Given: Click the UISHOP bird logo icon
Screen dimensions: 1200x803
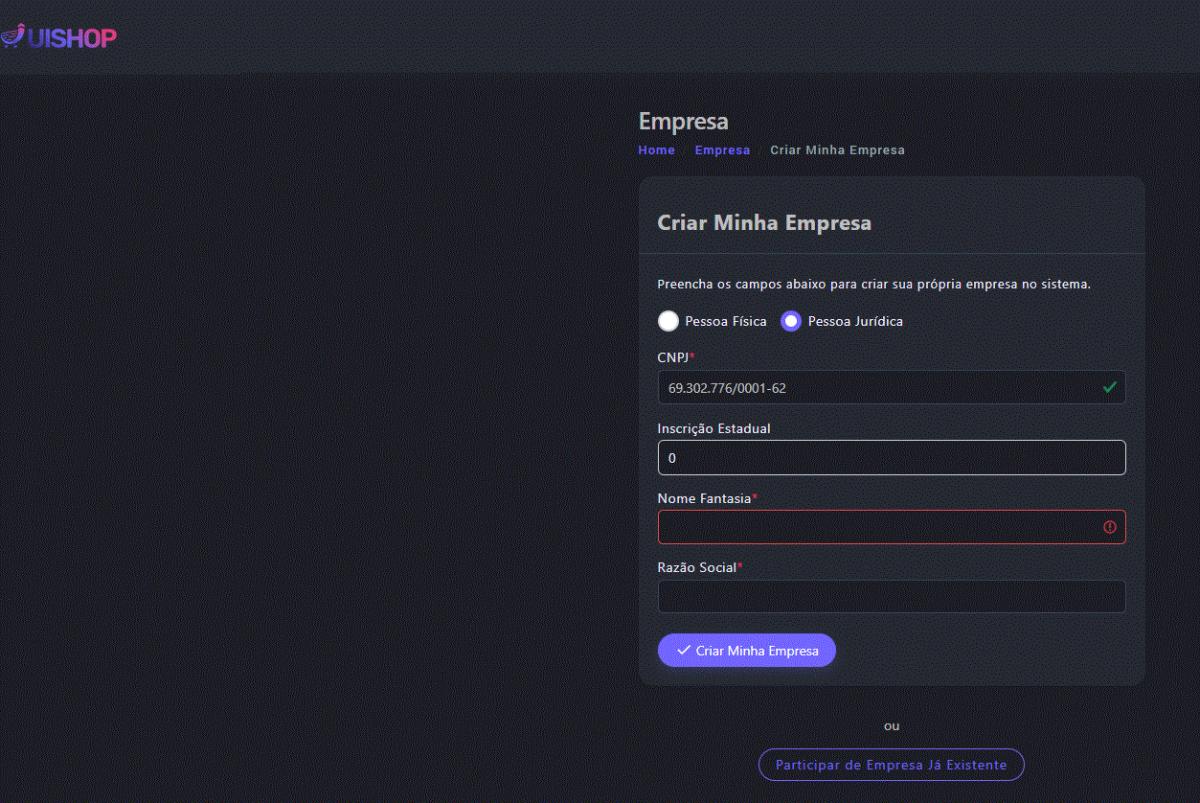Looking at the screenshot, I should point(12,37).
